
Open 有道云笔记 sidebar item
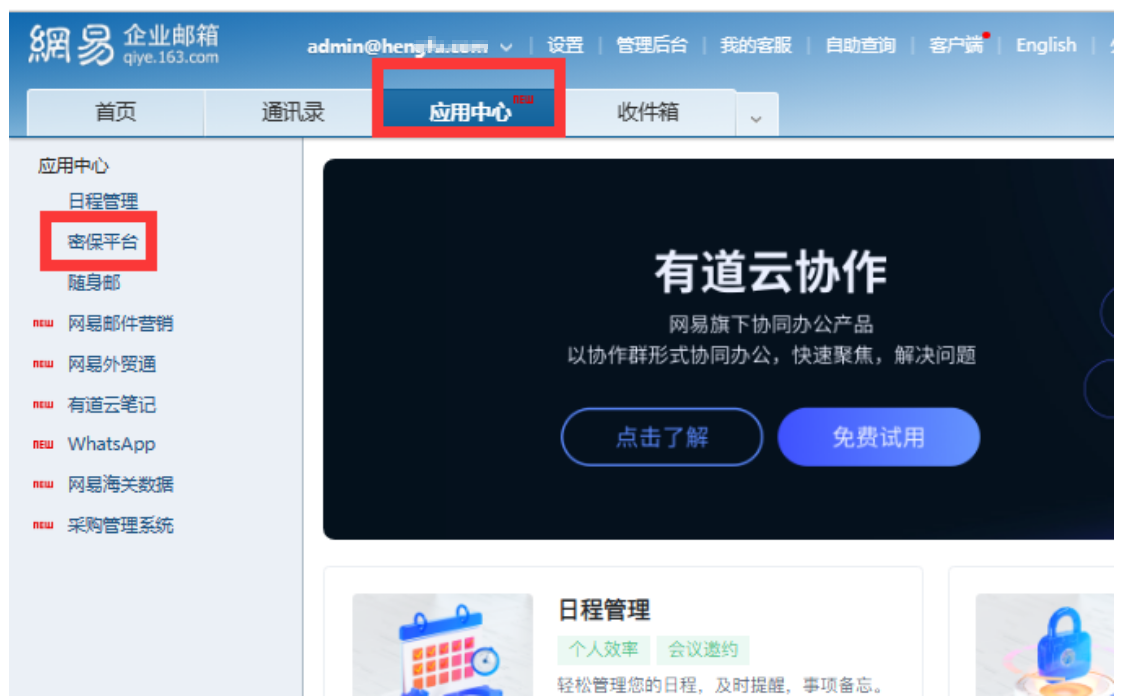(x=112, y=404)
